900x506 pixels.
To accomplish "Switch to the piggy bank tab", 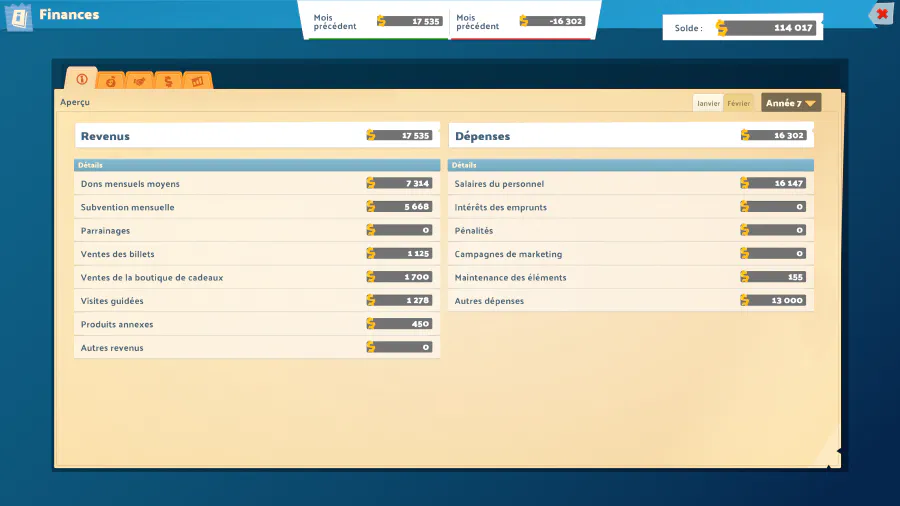I will tap(111, 81).
